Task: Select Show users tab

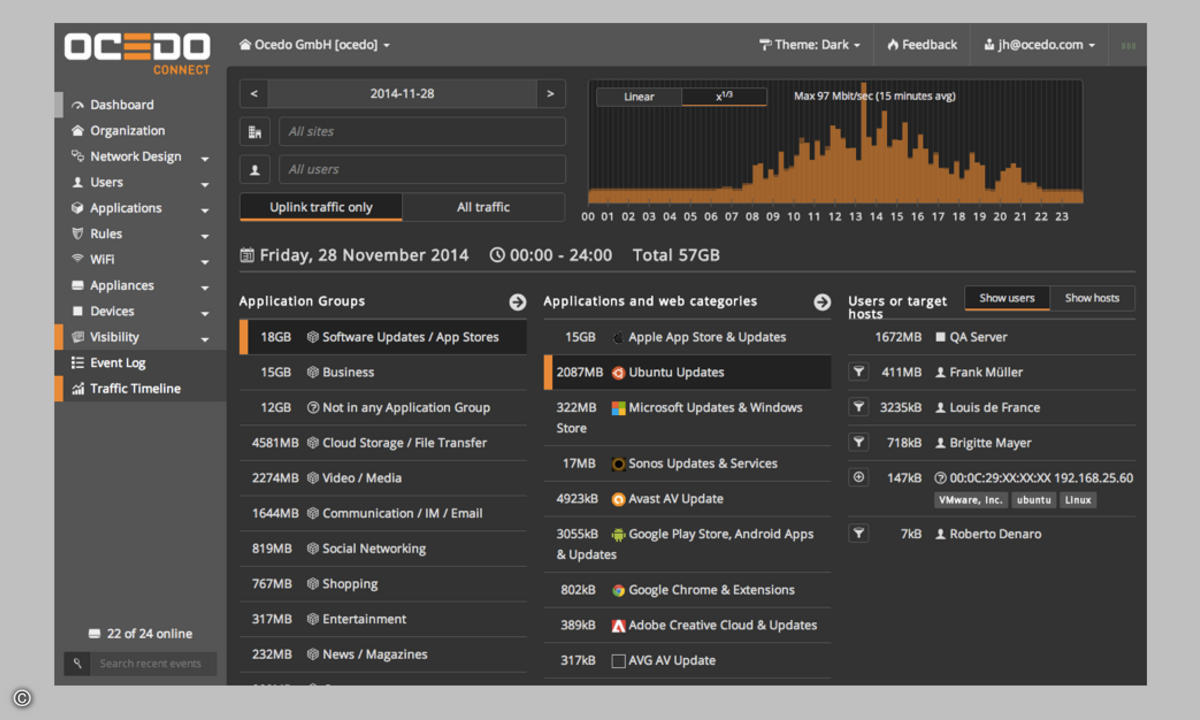Action: 1007,298
